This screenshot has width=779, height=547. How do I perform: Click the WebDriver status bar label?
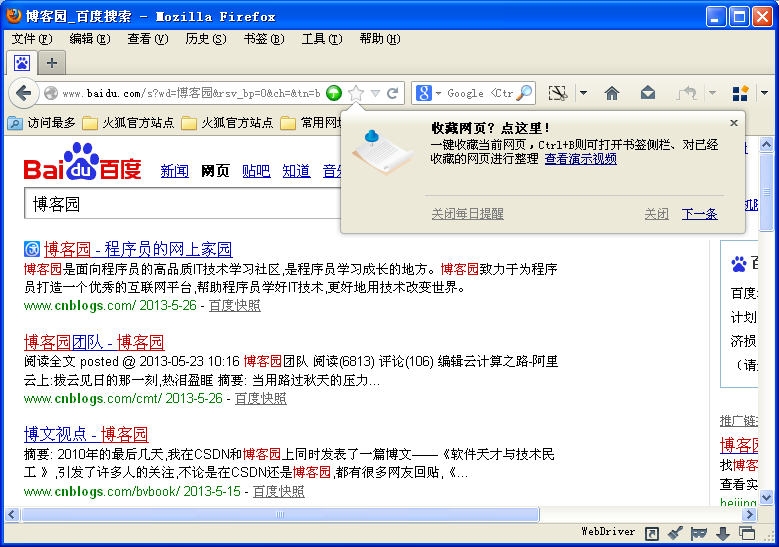coord(608,532)
